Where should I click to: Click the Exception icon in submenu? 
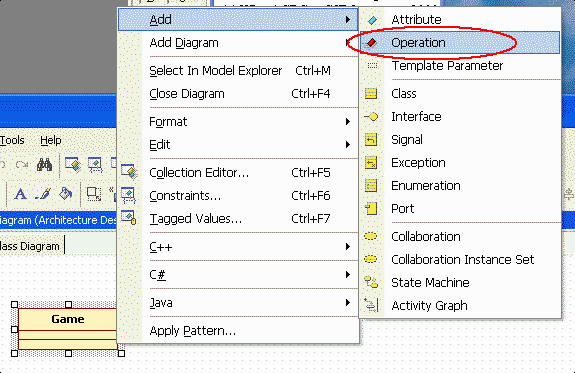[371, 163]
